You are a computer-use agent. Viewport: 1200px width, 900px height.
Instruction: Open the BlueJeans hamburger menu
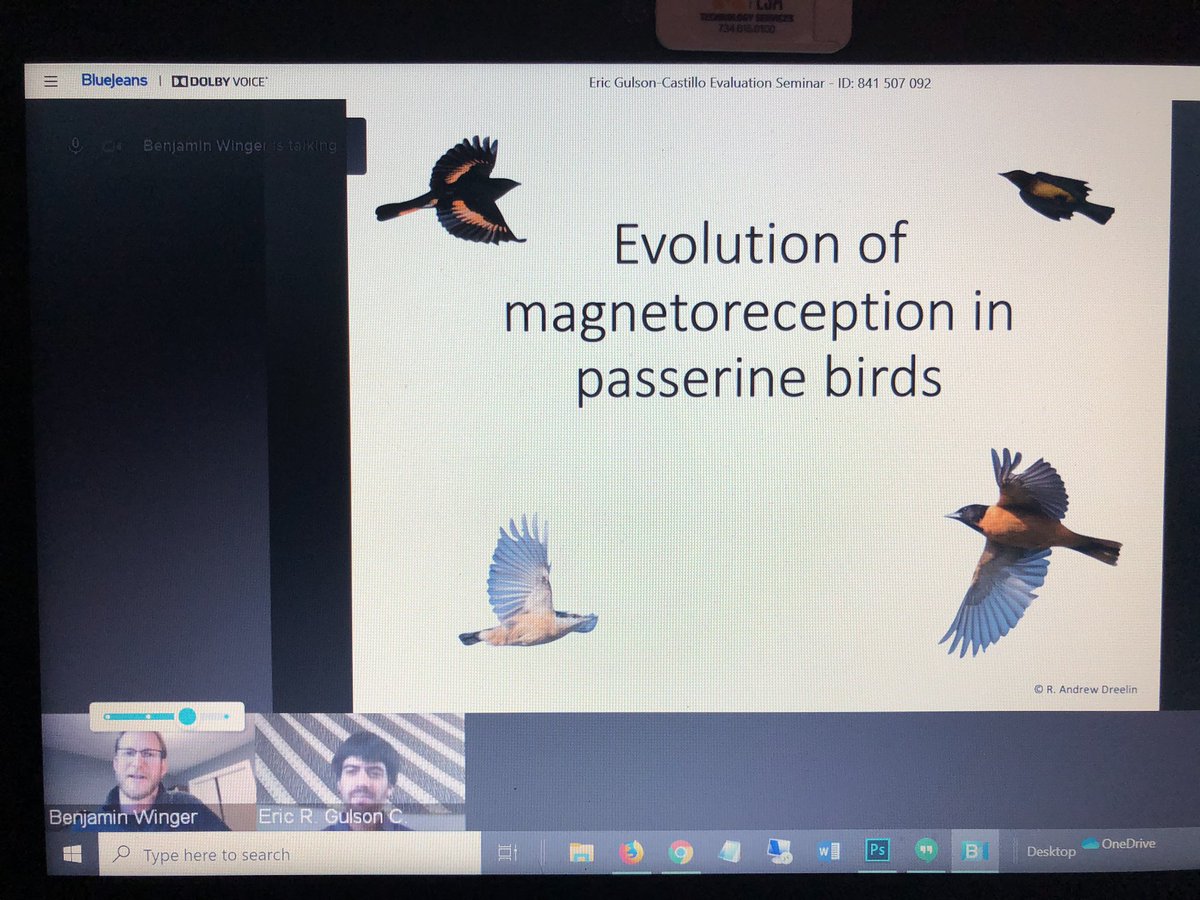click(x=50, y=81)
